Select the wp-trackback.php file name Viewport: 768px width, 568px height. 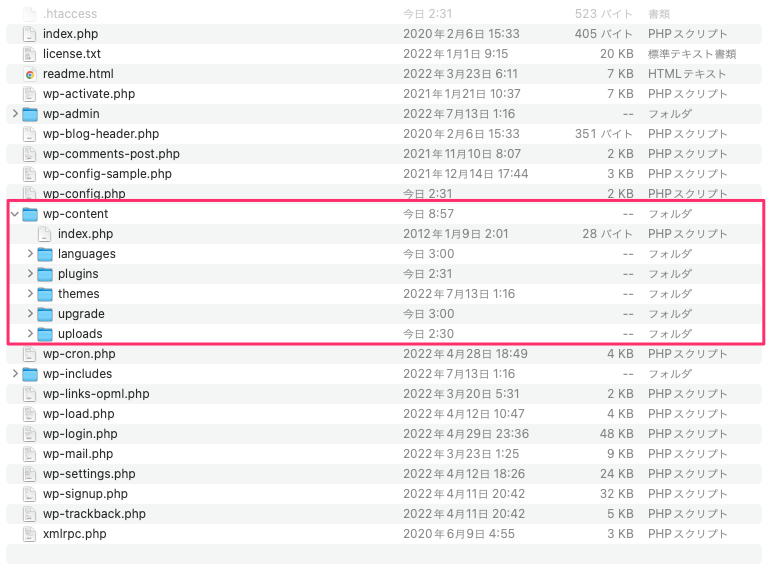pyautogui.click(x=95, y=514)
